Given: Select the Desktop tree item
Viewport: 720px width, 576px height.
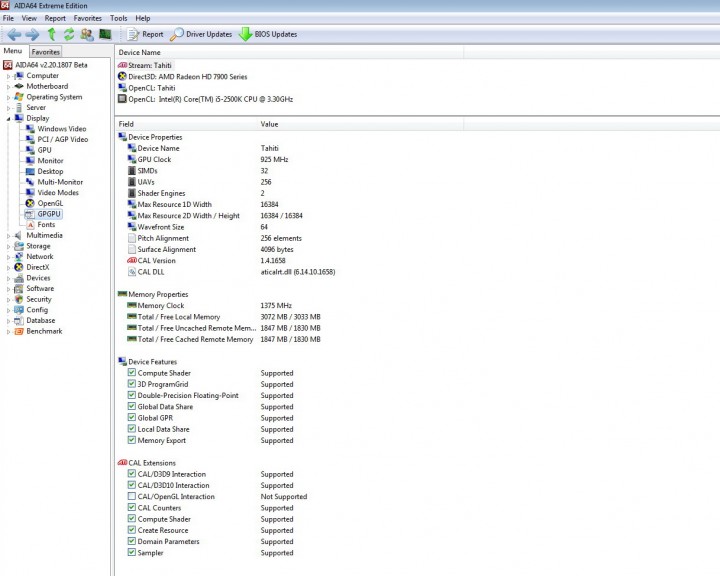Looking at the screenshot, I should pyautogui.click(x=51, y=171).
